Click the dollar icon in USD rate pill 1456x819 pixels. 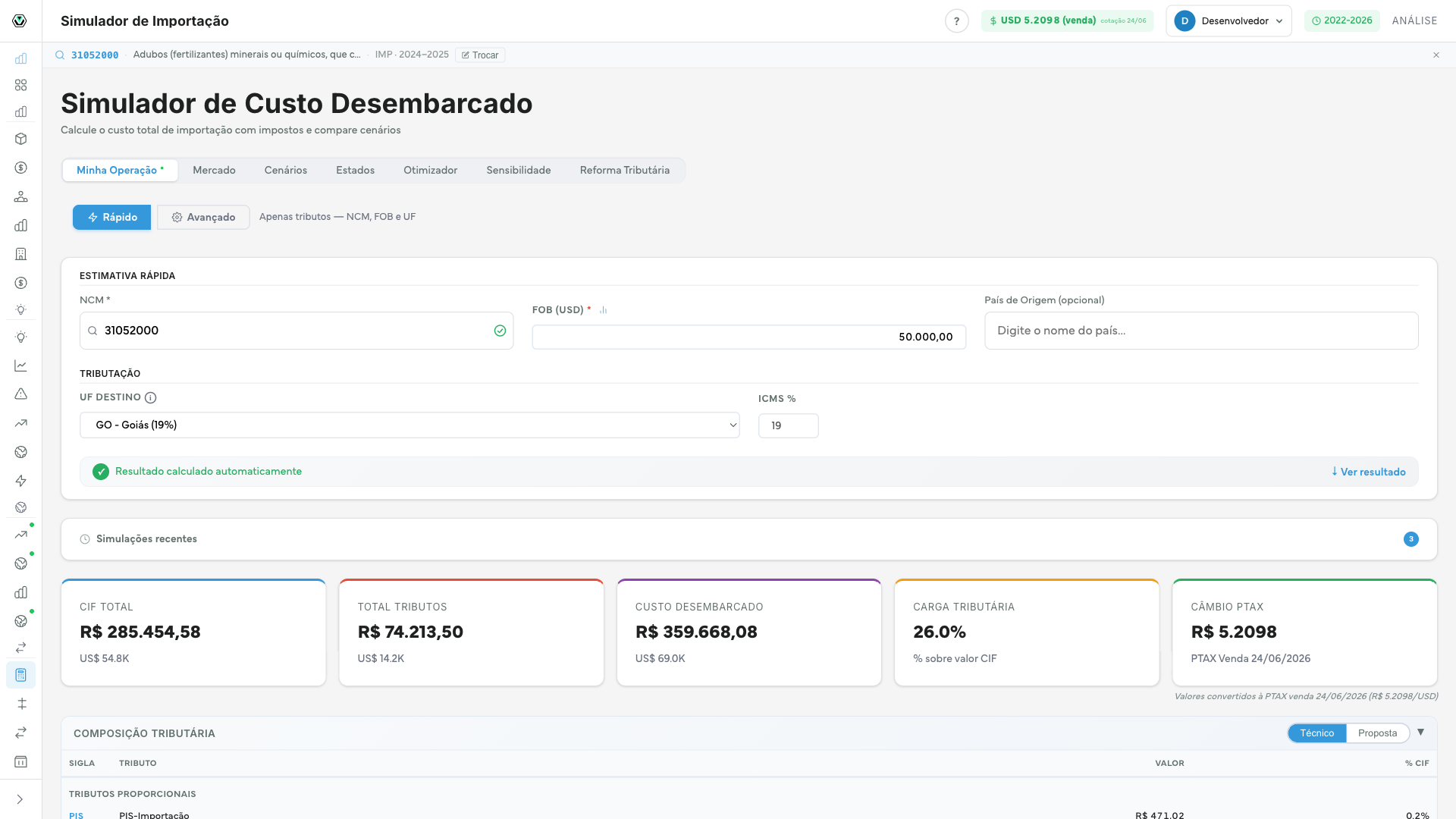(x=993, y=21)
